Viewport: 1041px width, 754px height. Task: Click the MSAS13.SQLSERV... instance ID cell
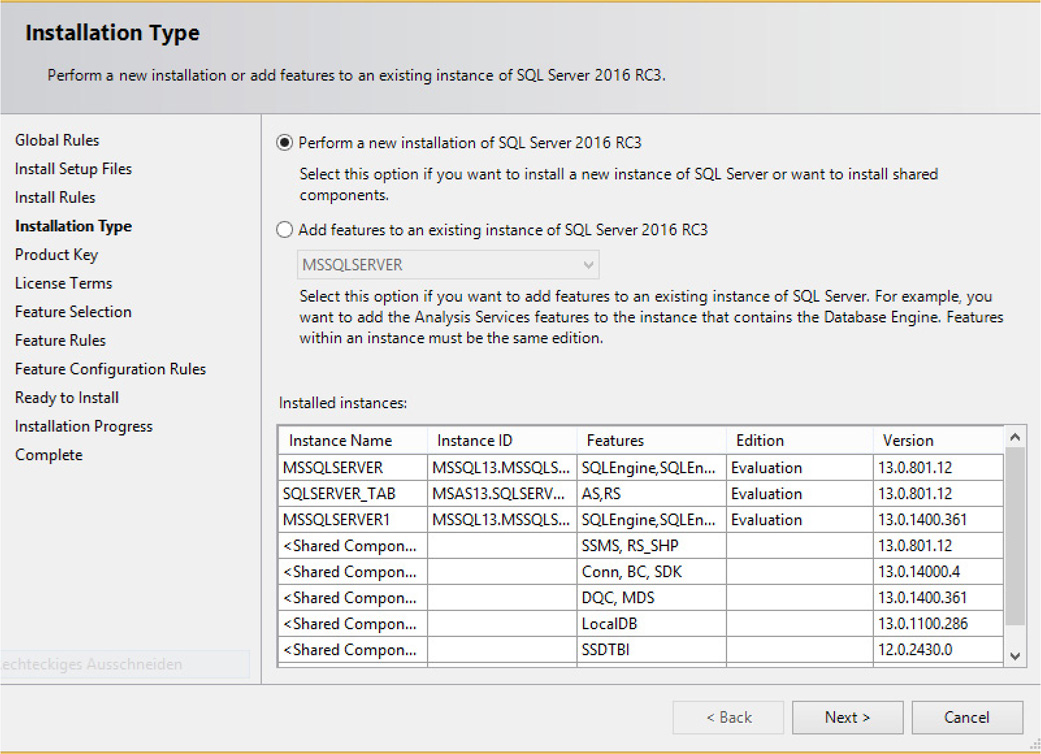[x=503, y=494]
